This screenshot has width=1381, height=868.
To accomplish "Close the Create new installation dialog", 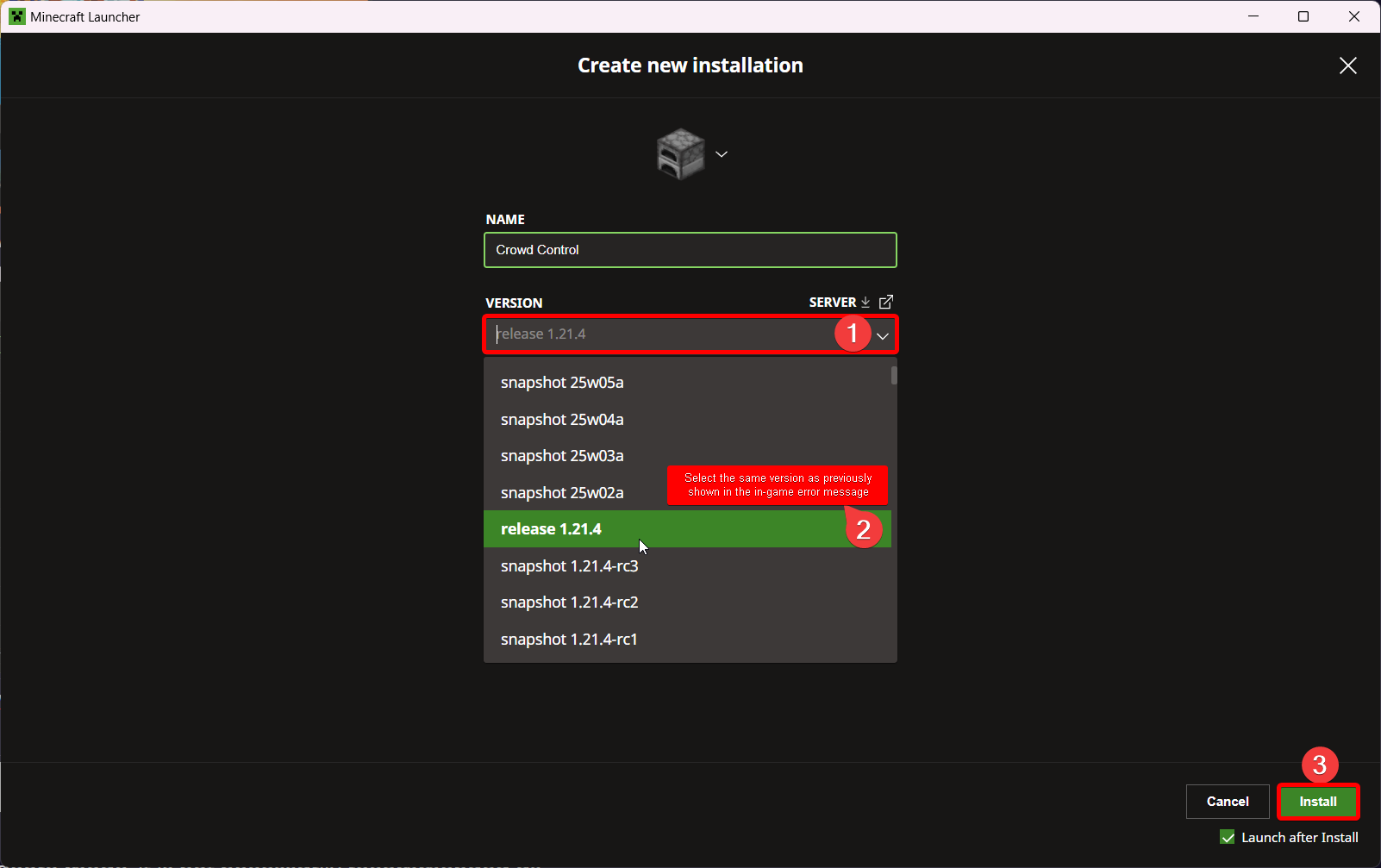I will (1347, 66).
